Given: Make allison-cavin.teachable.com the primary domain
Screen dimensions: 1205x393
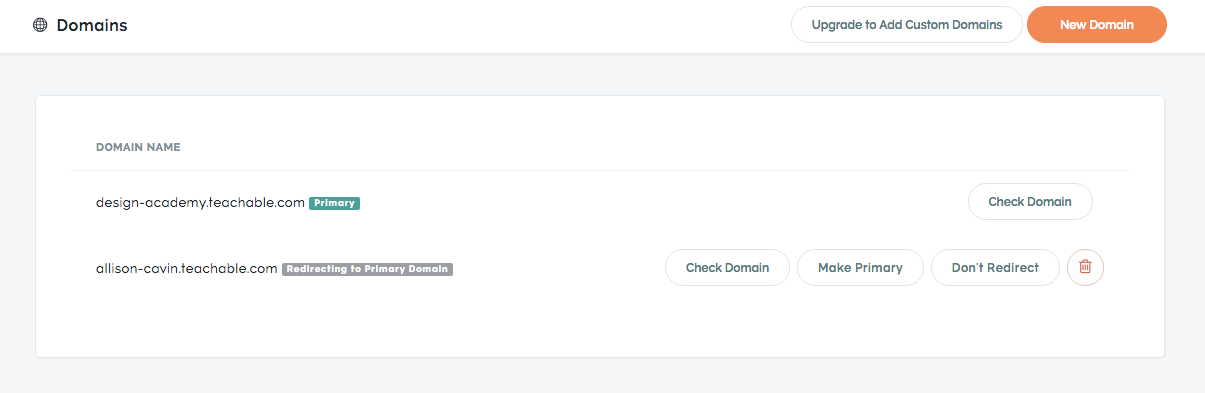Looking at the screenshot, I should point(860,267).
